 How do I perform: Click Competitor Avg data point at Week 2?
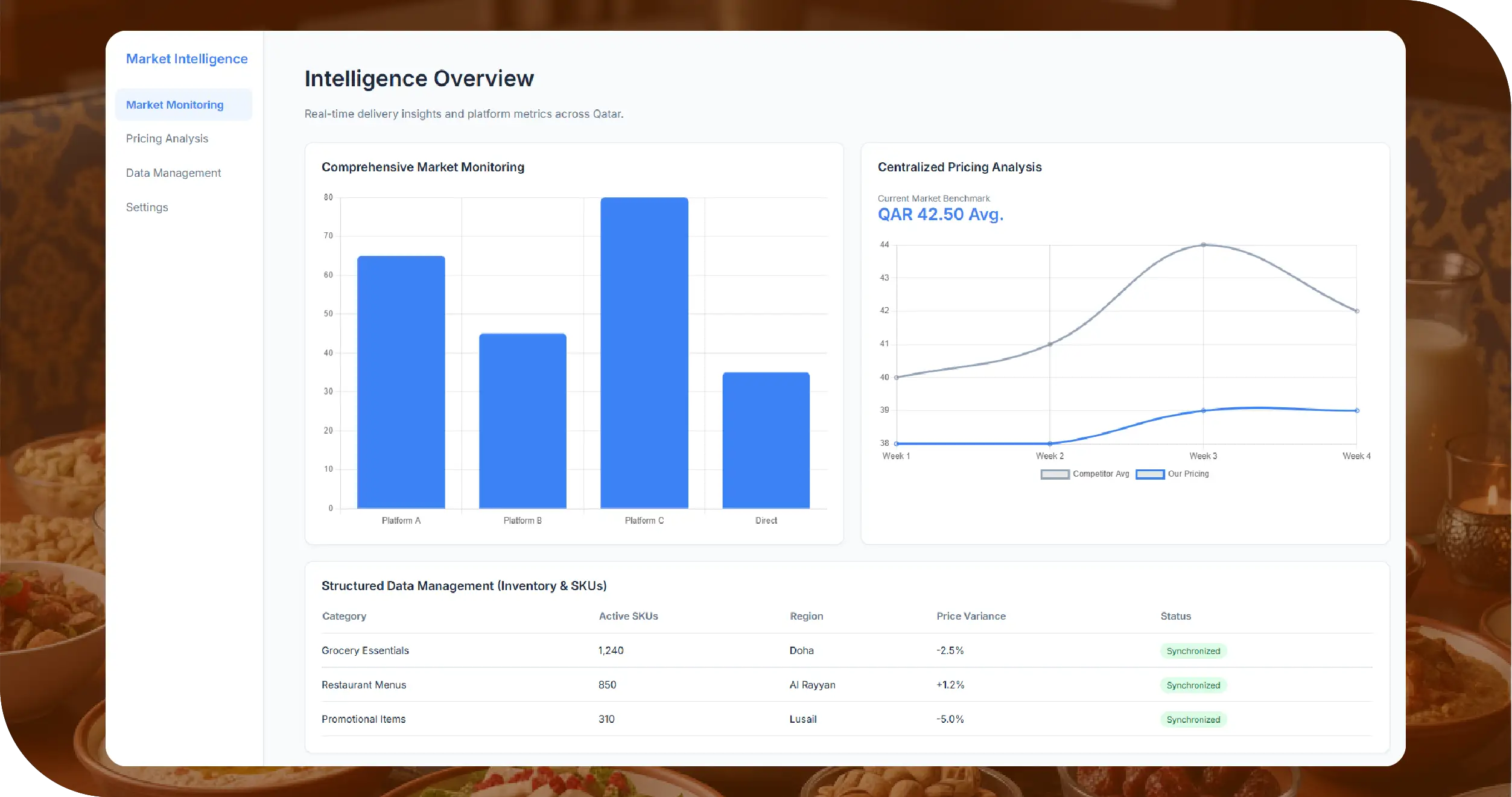point(1050,345)
